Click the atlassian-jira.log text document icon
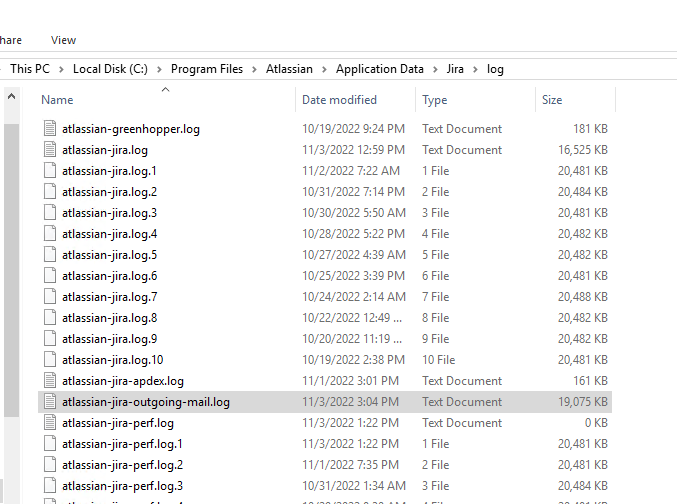 [50, 149]
